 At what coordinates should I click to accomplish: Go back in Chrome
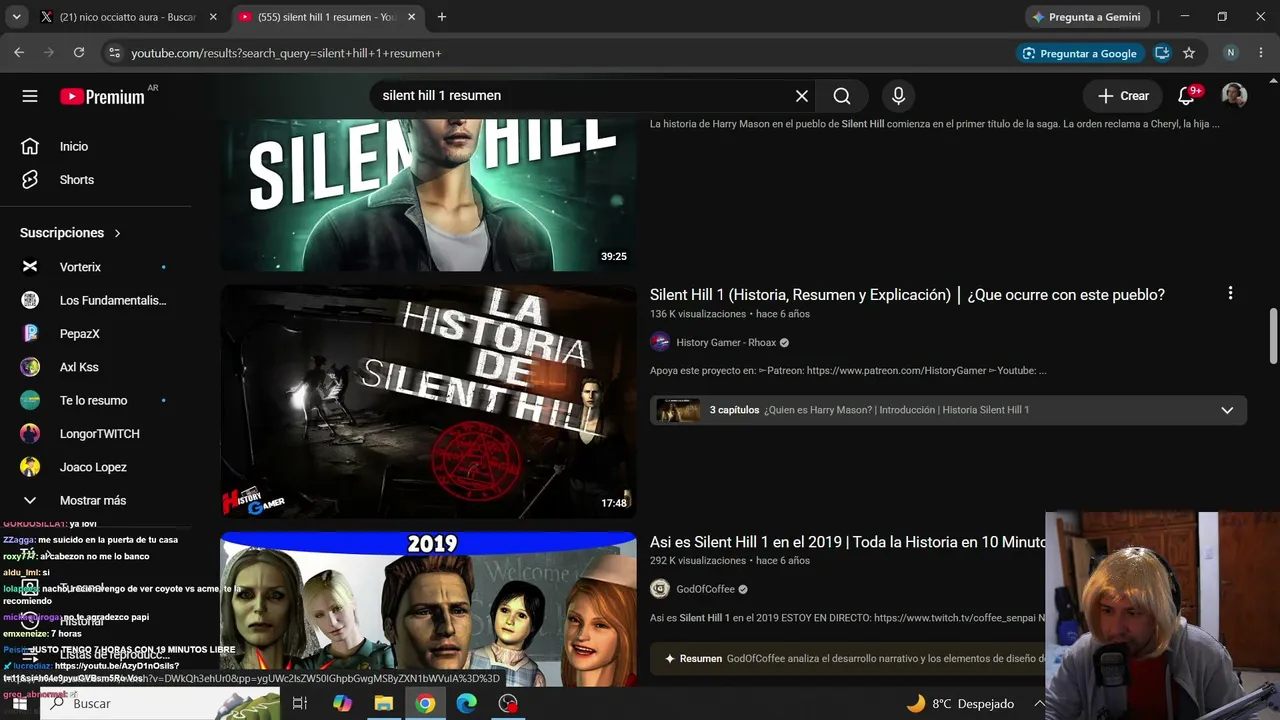19,53
